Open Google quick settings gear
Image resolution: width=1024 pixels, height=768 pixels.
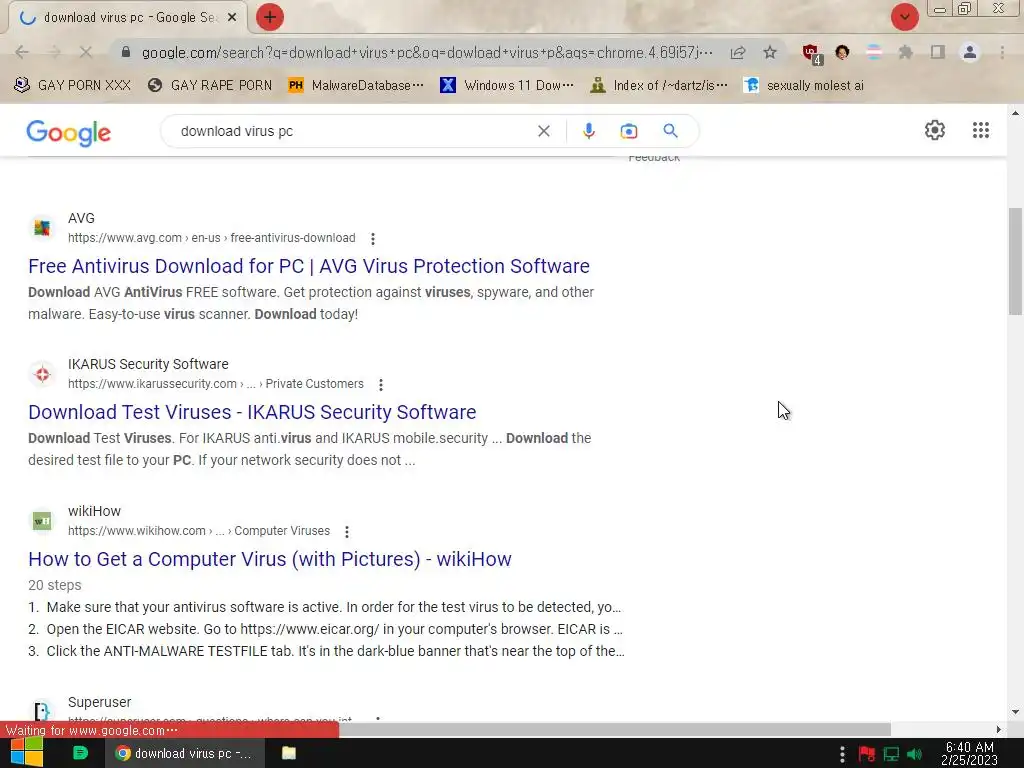935,130
